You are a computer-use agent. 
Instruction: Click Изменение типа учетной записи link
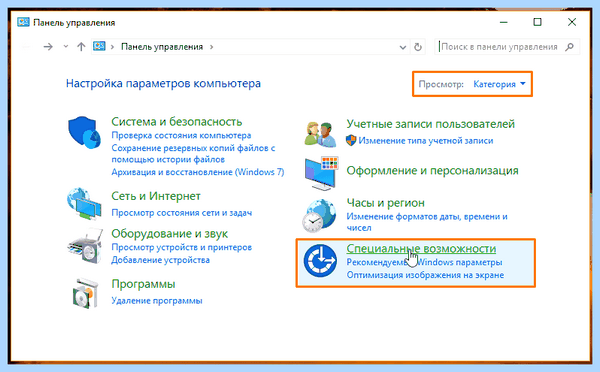(426, 140)
